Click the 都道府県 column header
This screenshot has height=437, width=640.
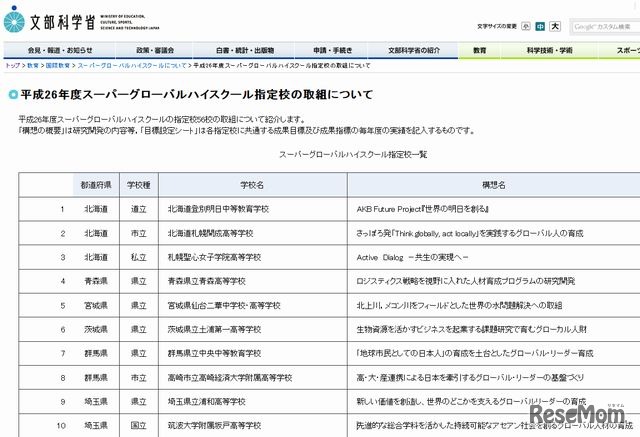pyautogui.click(x=96, y=185)
